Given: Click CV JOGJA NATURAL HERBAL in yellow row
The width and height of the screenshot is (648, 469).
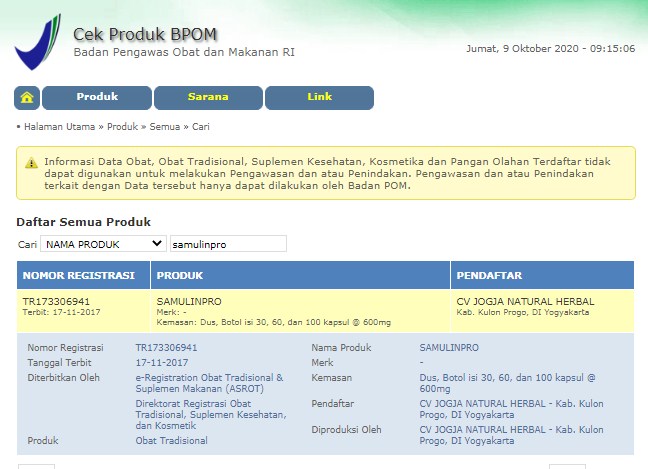Looking at the screenshot, I should (x=525, y=302).
